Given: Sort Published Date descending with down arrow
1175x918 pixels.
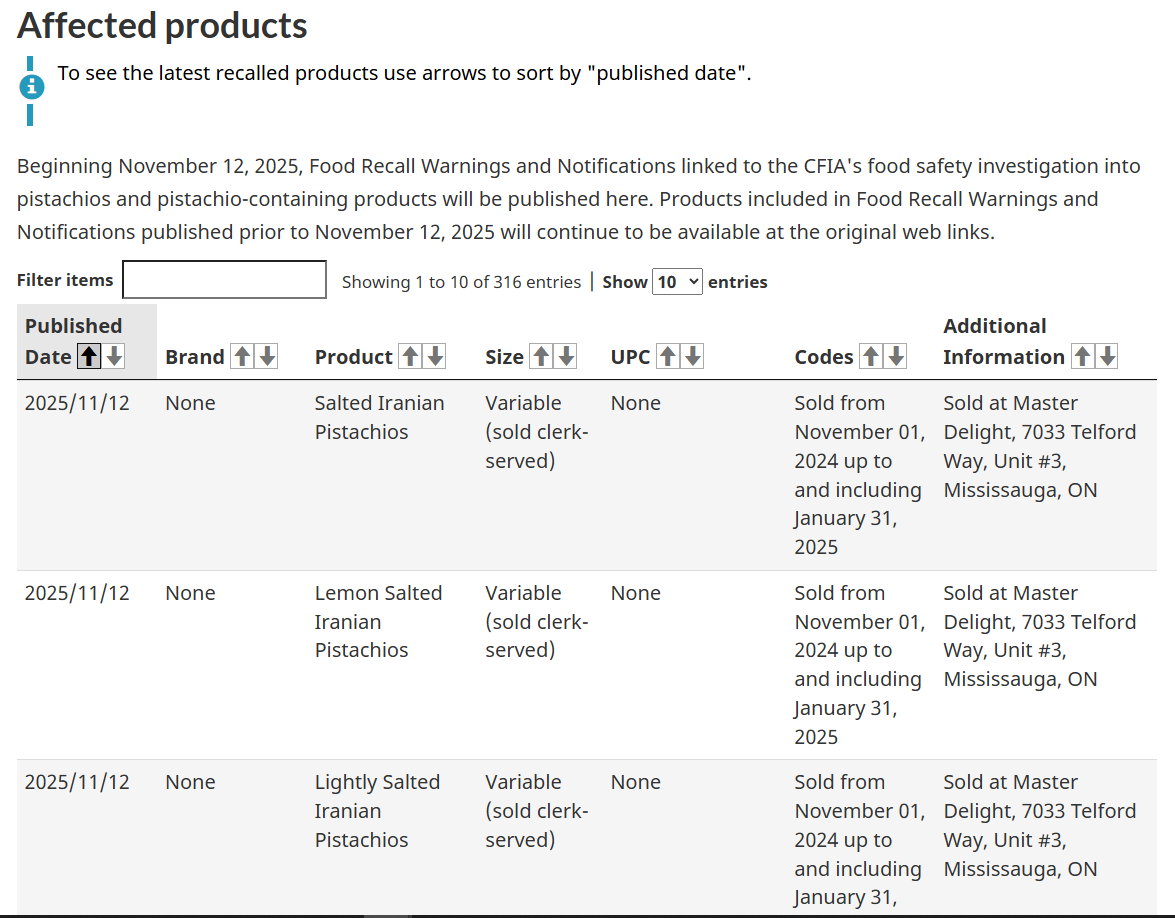Looking at the screenshot, I should click(x=114, y=356).
